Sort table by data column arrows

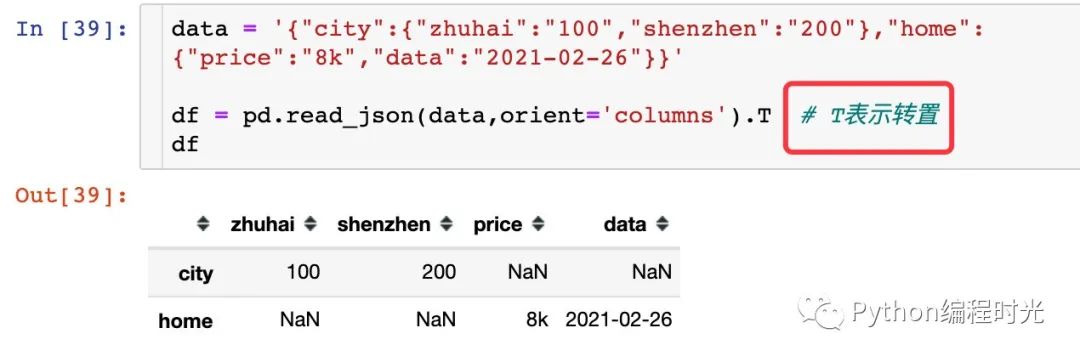pos(663,224)
